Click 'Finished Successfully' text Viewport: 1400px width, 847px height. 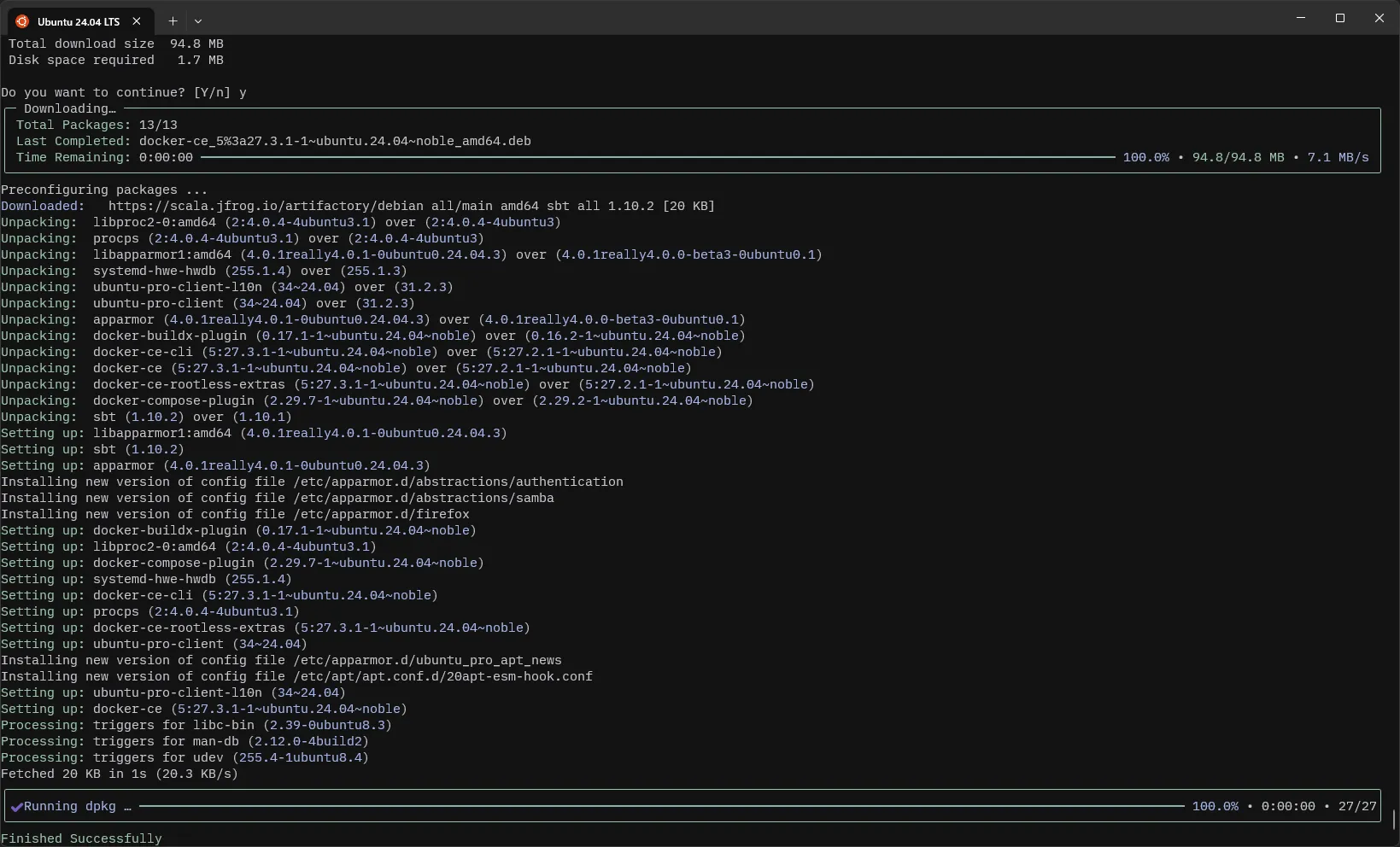81,838
